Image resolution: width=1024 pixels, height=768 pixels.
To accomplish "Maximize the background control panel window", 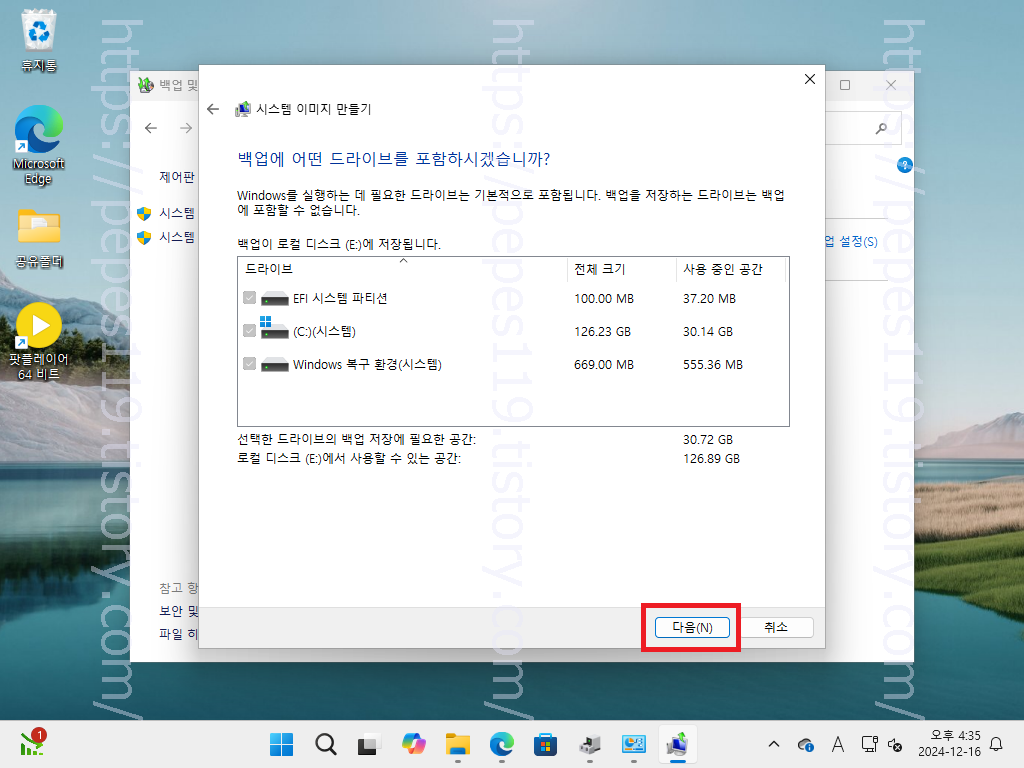I will click(x=844, y=85).
